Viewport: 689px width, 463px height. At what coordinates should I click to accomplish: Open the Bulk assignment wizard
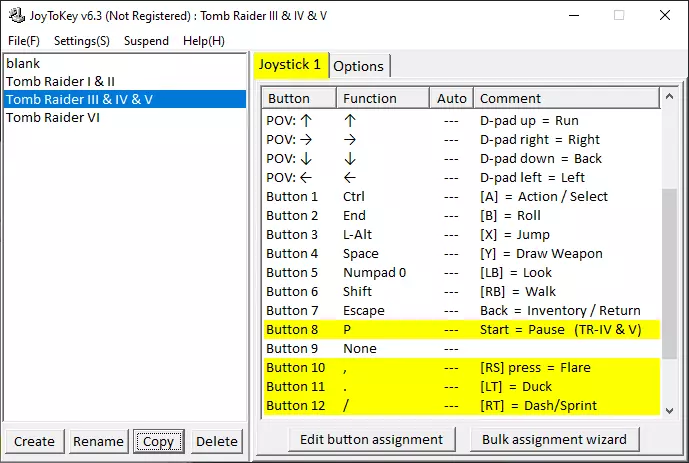(x=555, y=439)
